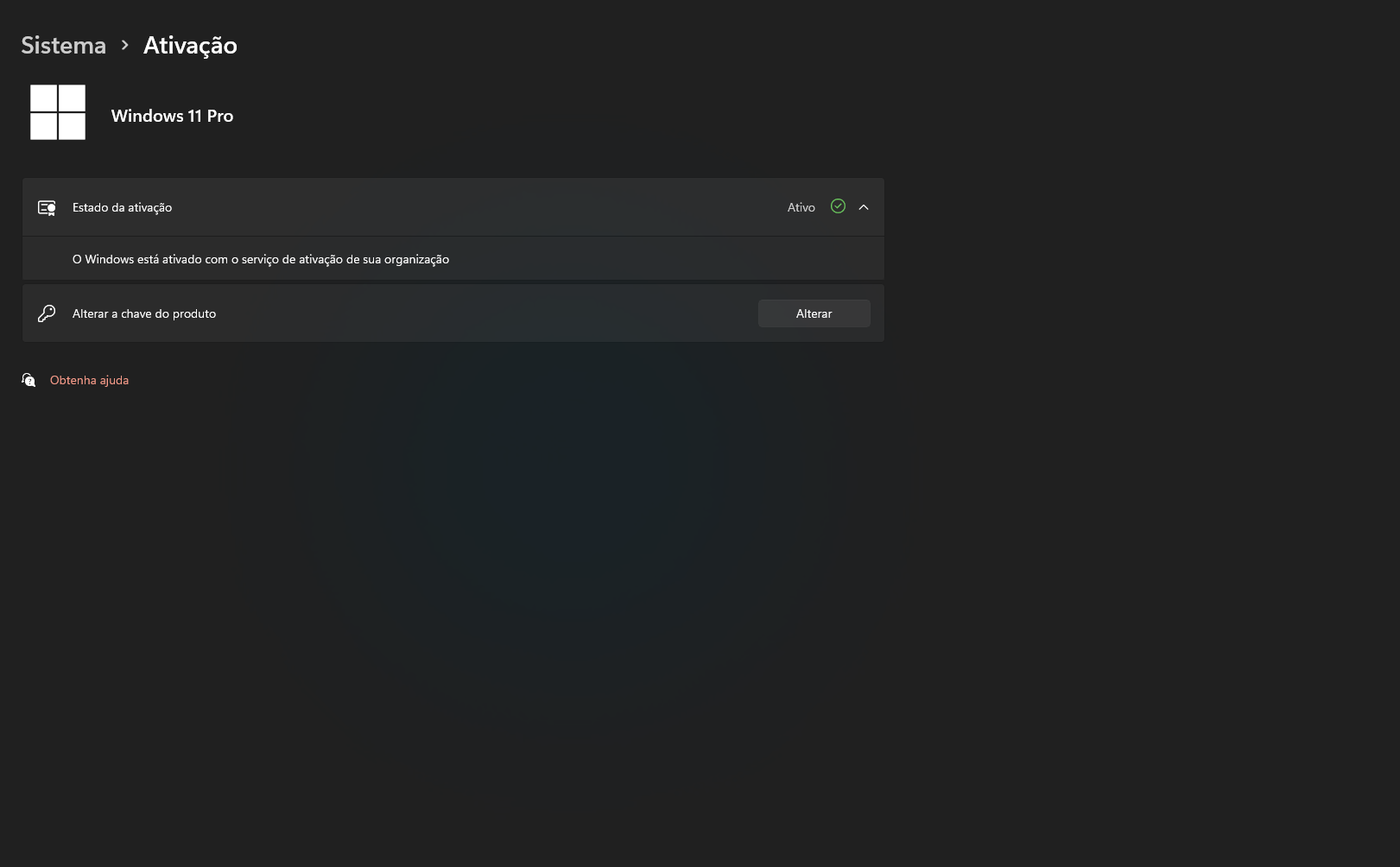1400x867 pixels.
Task: Collapse the Estado da ativação section
Action: pos(864,207)
